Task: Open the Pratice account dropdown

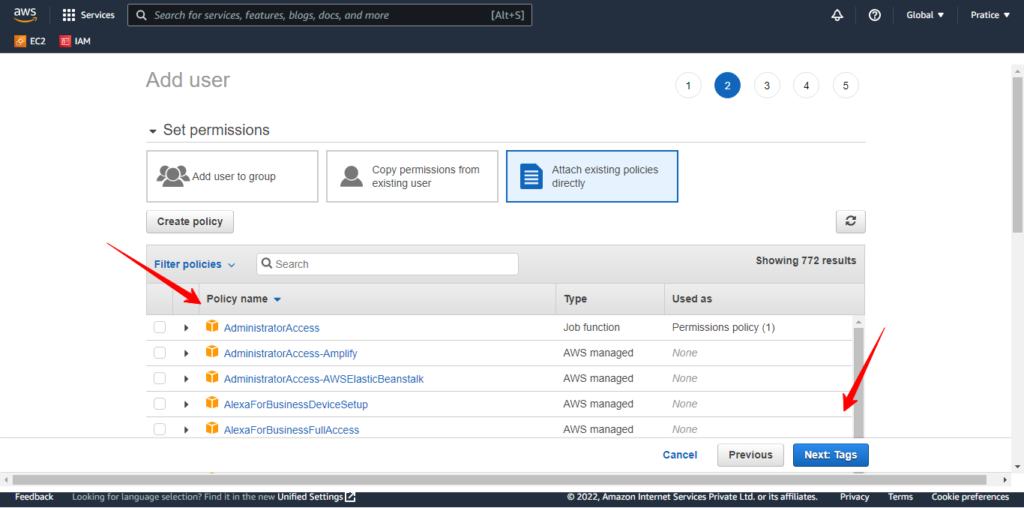Action: pos(990,15)
